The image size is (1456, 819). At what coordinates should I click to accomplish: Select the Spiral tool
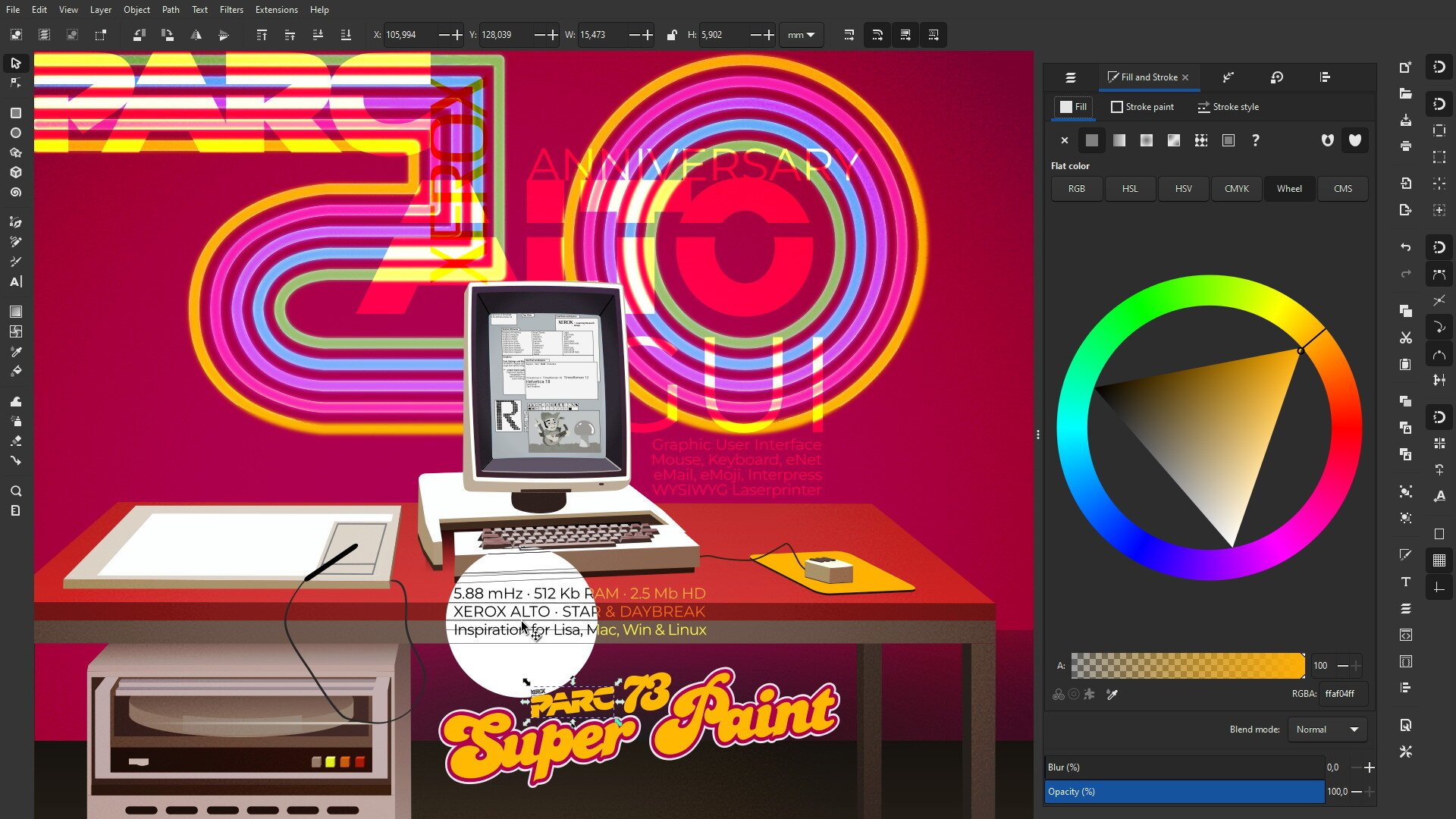(15, 193)
